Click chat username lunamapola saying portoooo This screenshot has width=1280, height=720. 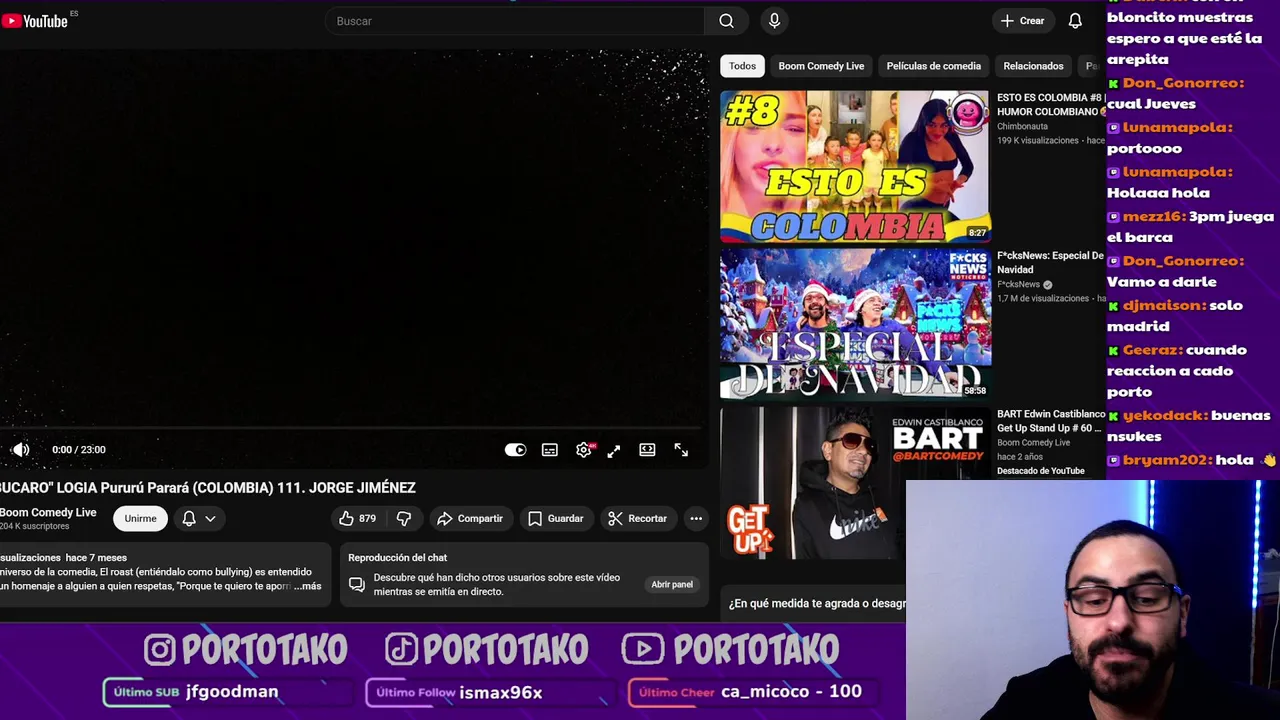point(1177,127)
